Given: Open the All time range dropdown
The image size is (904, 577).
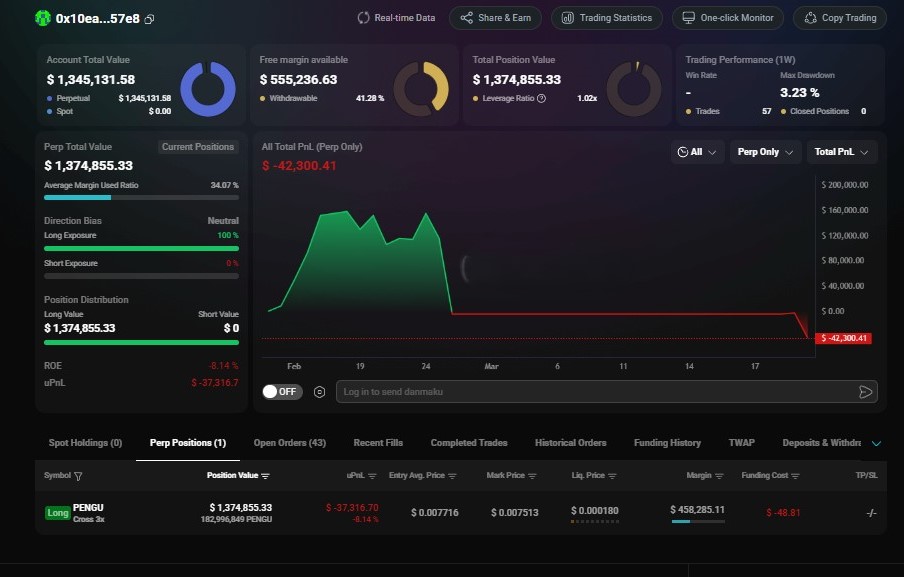Looking at the screenshot, I should point(697,152).
